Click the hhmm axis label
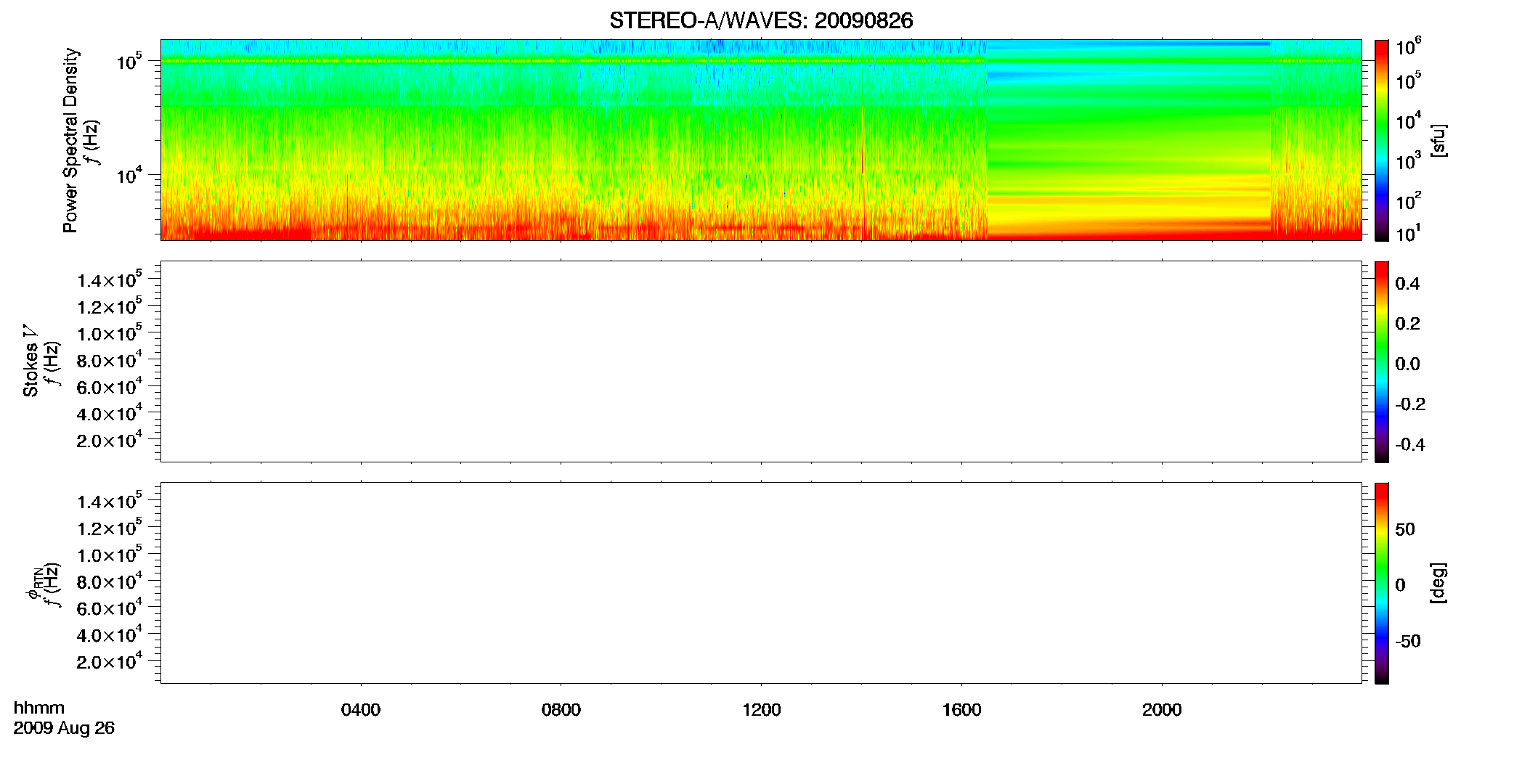Image resolution: width=1522 pixels, height=784 pixels. tap(39, 708)
